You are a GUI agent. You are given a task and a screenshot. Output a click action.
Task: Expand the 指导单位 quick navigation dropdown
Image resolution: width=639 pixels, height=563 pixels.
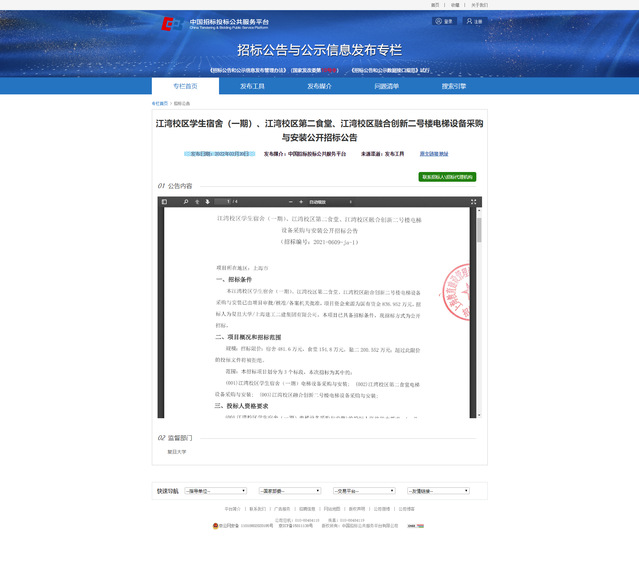(x=215, y=491)
